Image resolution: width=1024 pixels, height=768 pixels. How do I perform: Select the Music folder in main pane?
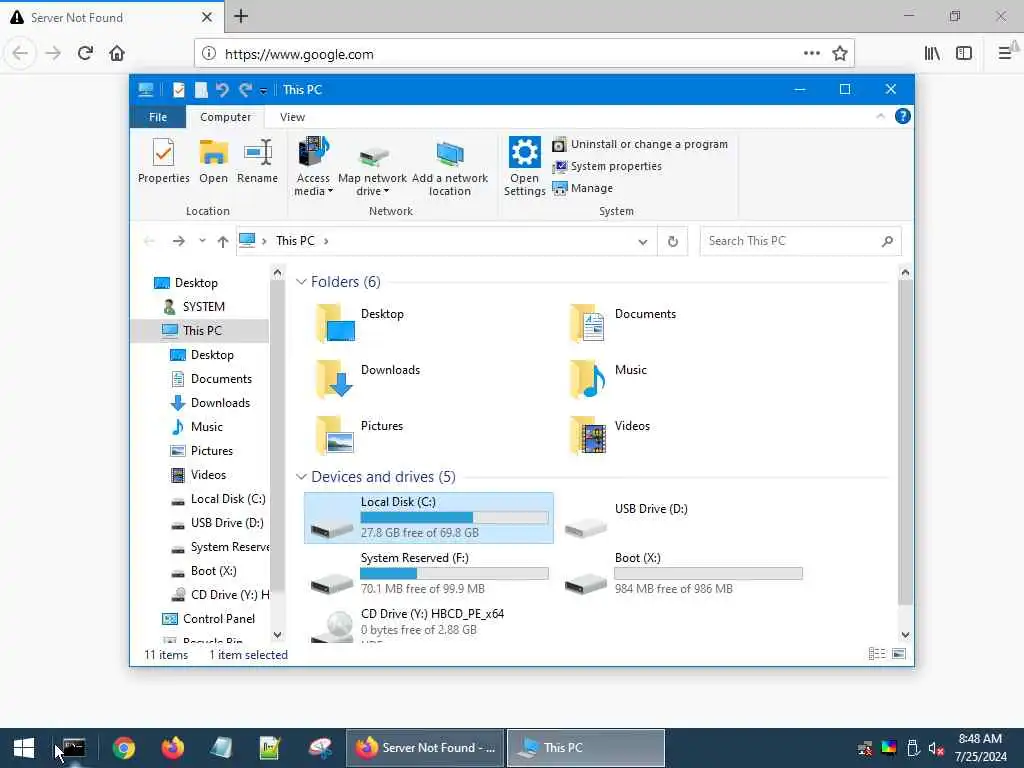click(607, 379)
